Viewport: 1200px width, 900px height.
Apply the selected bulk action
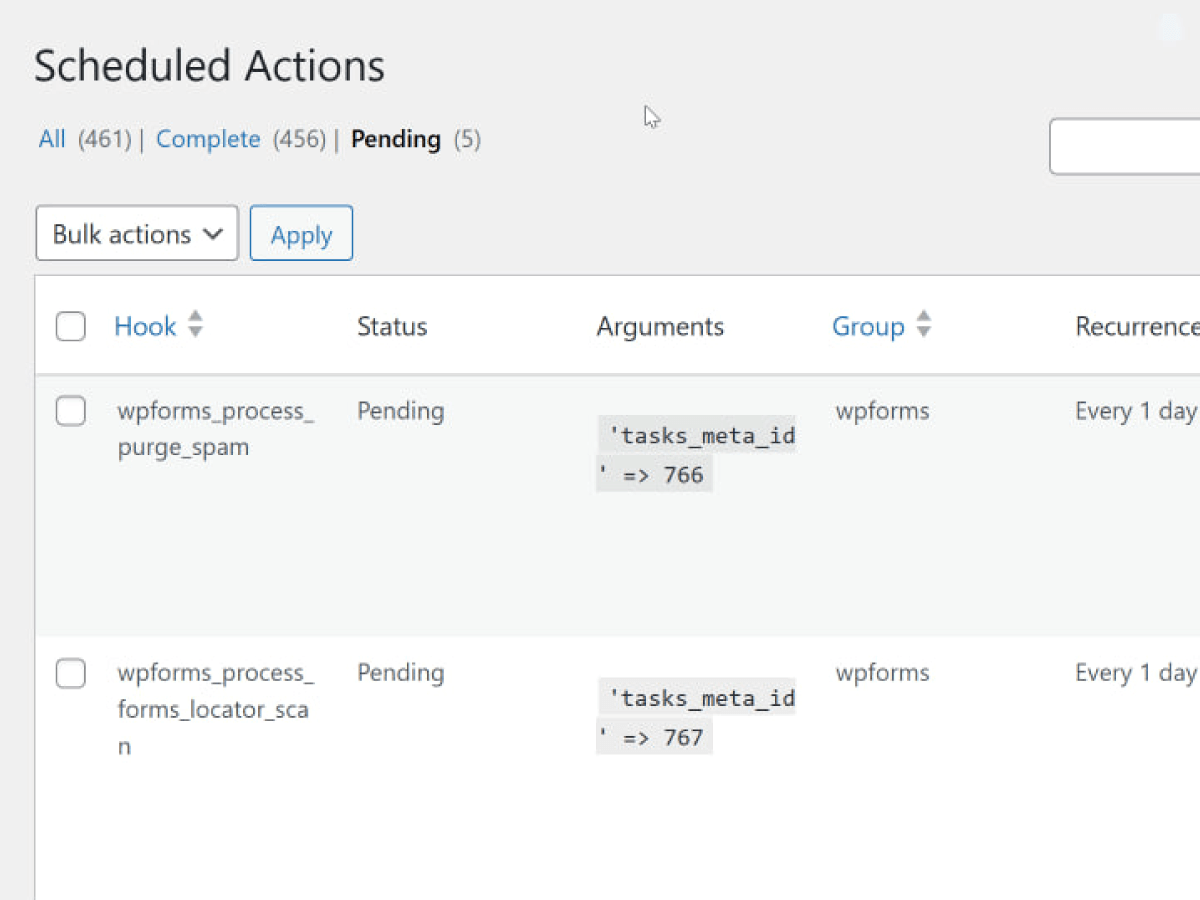[x=301, y=233]
